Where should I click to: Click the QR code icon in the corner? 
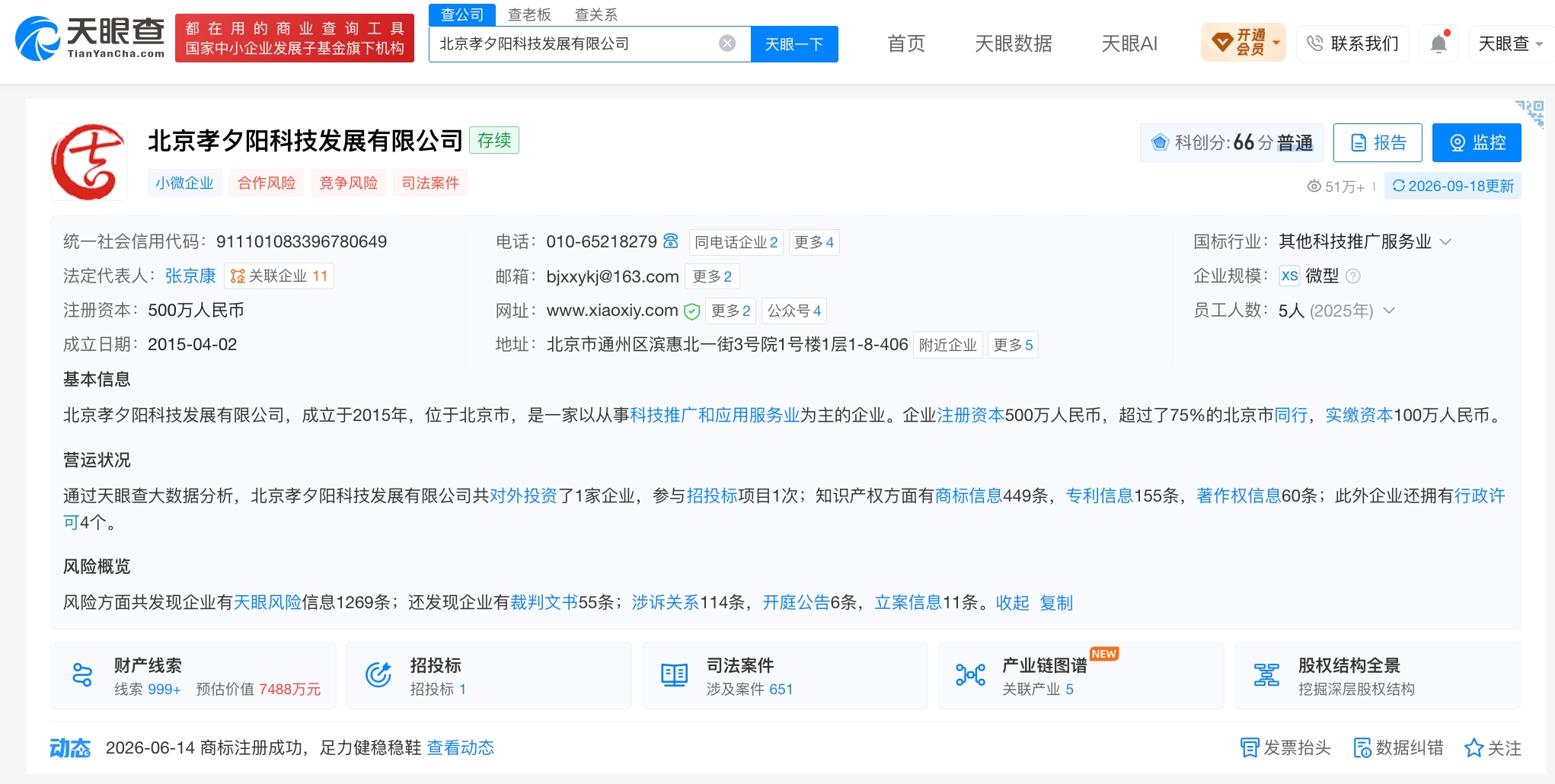coord(1531,113)
